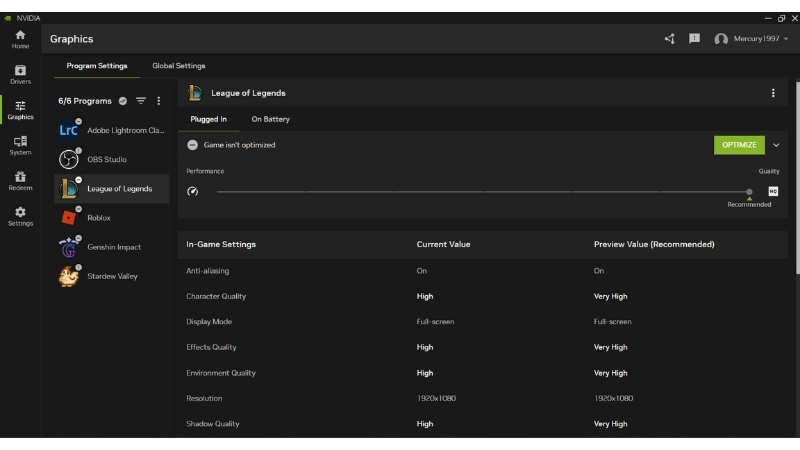Screen dimensions: 800x450
Task: Open the programs list three-dot menu
Action: pyautogui.click(x=158, y=101)
